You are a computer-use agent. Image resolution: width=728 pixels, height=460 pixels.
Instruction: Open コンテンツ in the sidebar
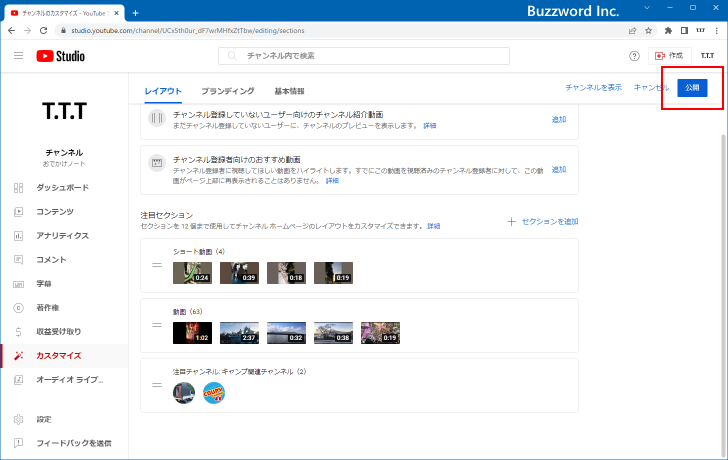[x=64, y=212]
